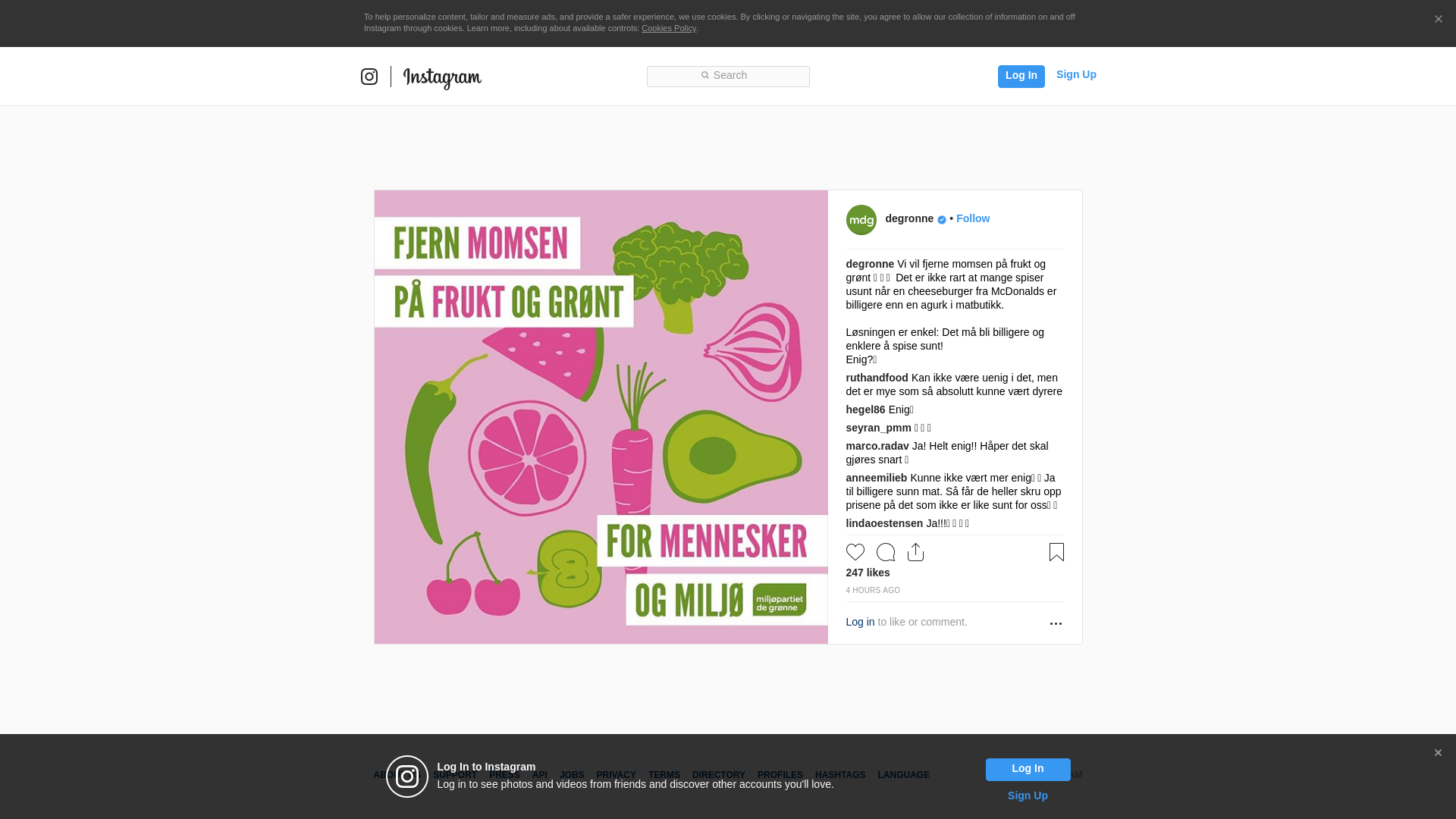Like the post with the heart icon

(855, 552)
